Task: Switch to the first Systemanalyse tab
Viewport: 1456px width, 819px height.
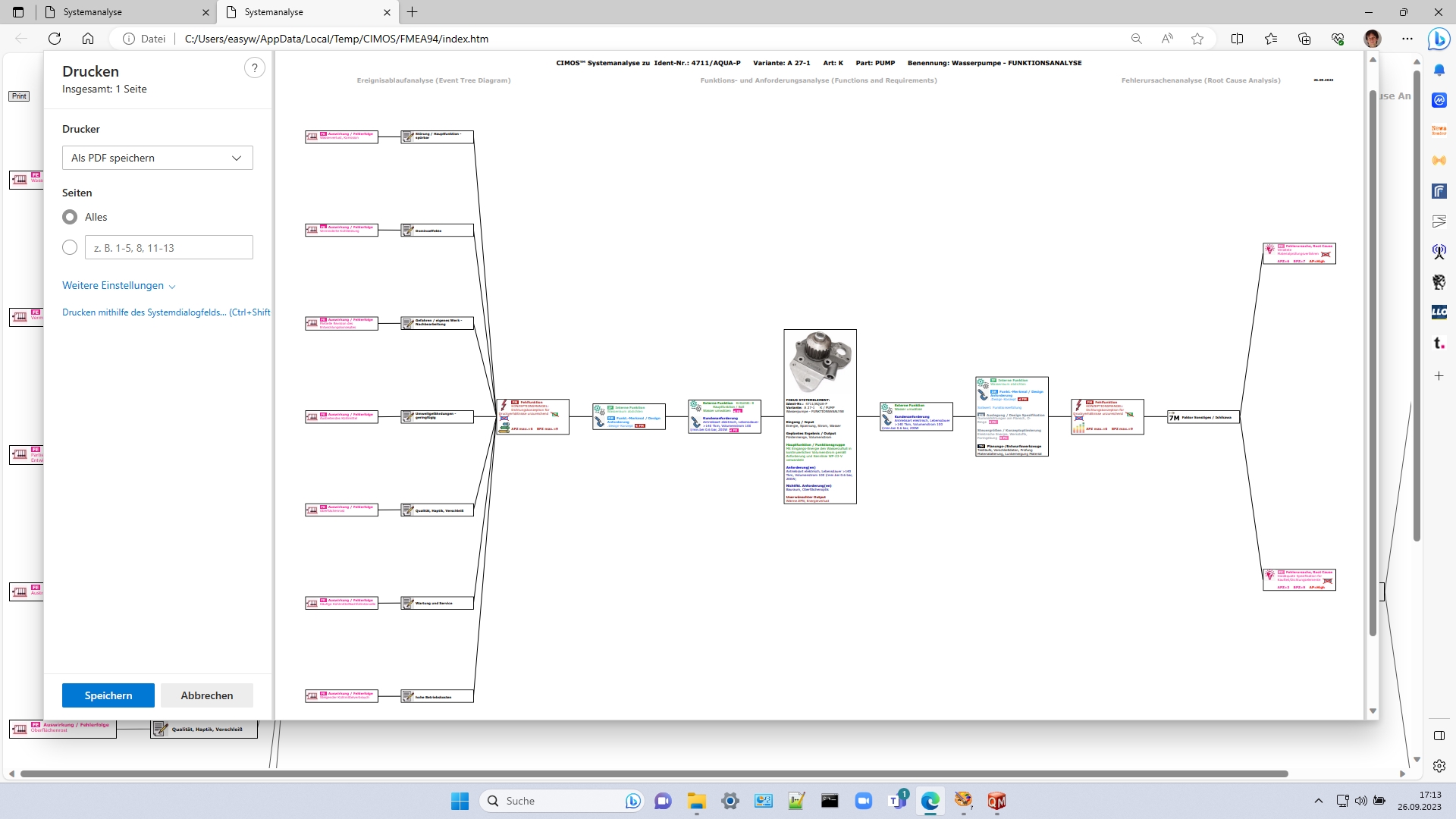Action: coord(125,12)
